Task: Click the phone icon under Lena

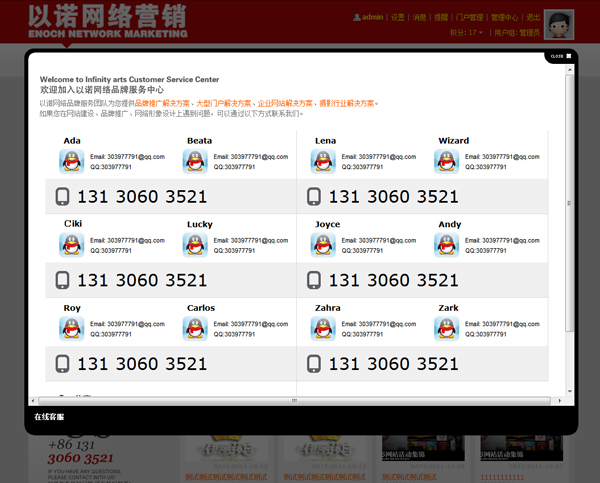Action: click(x=314, y=196)
